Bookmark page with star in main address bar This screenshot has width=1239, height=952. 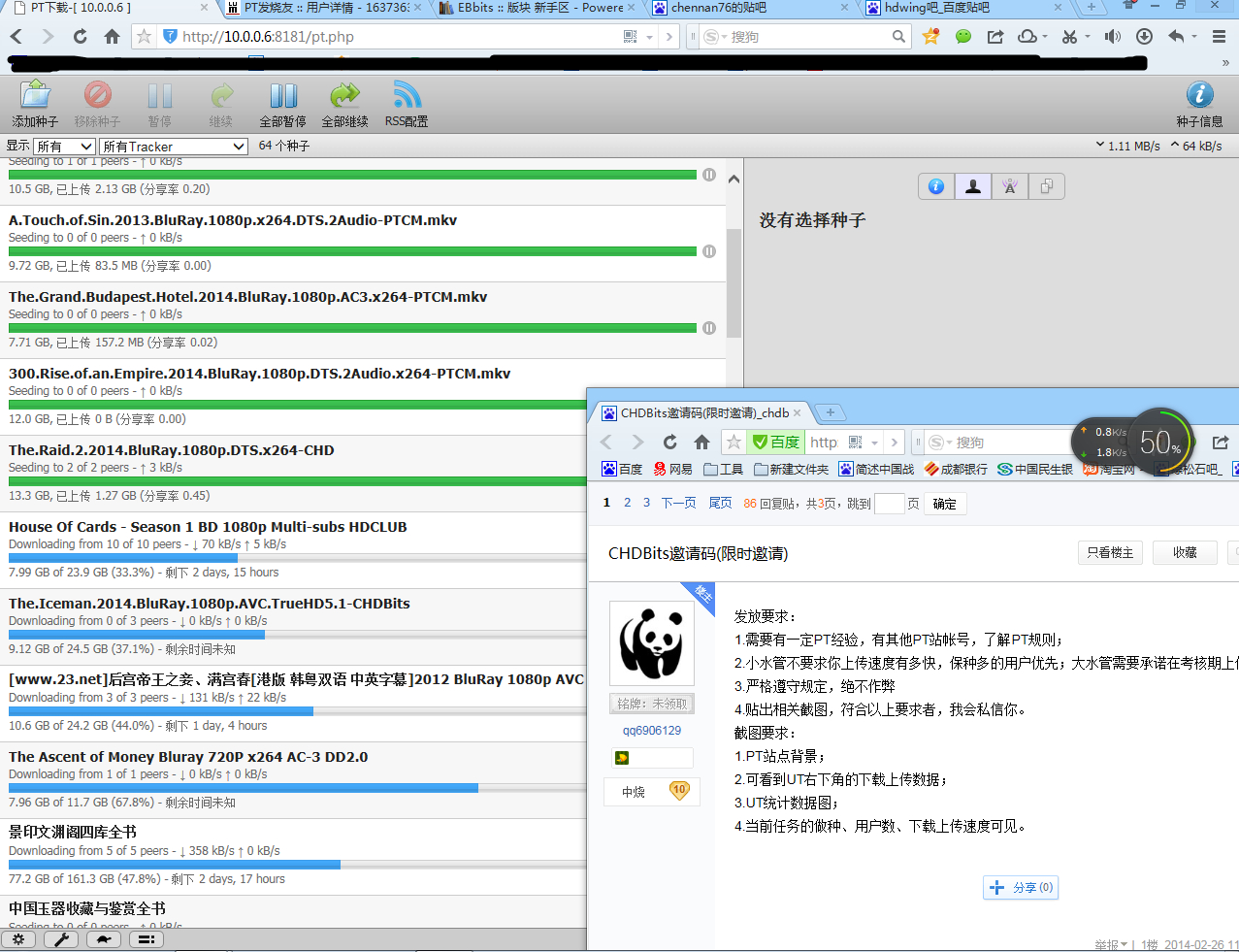pyautogui.click(x=144, y=37)
